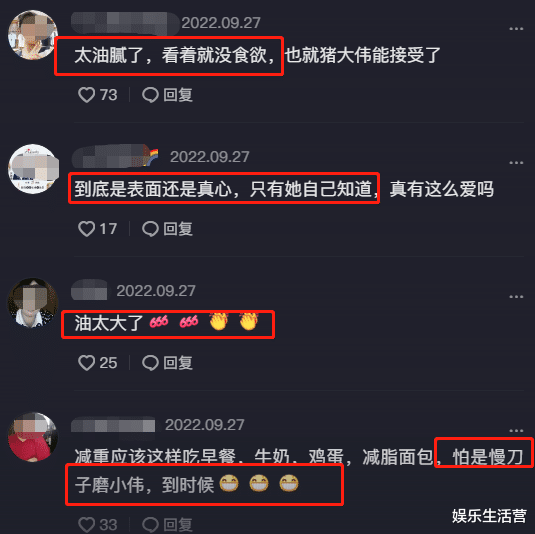Like the comment with 33 likes
Image resolution: width=535 pixels, height=534 pixels.
[86, 524]
